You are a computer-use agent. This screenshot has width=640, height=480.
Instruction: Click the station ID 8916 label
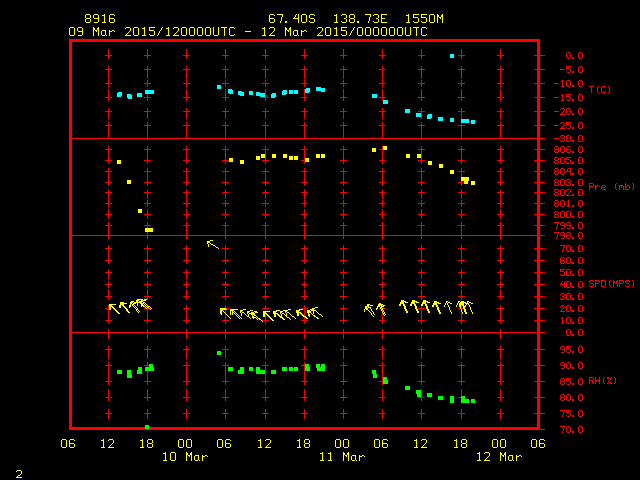coord(100,19)
